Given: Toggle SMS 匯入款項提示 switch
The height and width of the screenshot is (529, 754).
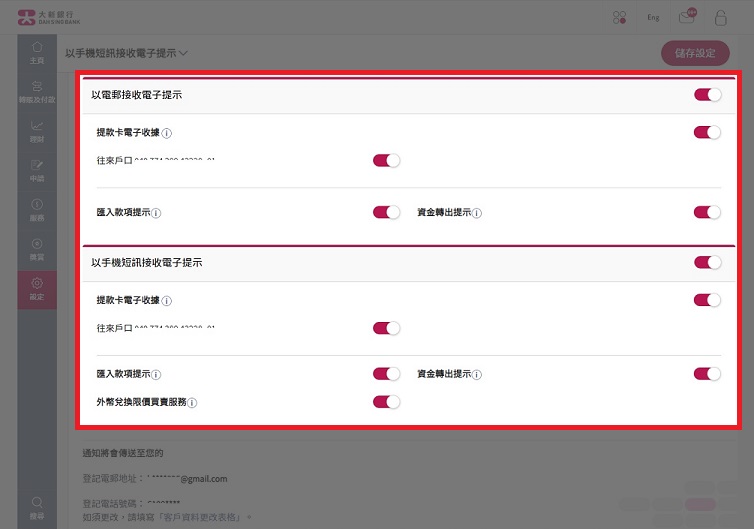Looking at the screenshot, I should pyautogui.click(x=387, y=374).
